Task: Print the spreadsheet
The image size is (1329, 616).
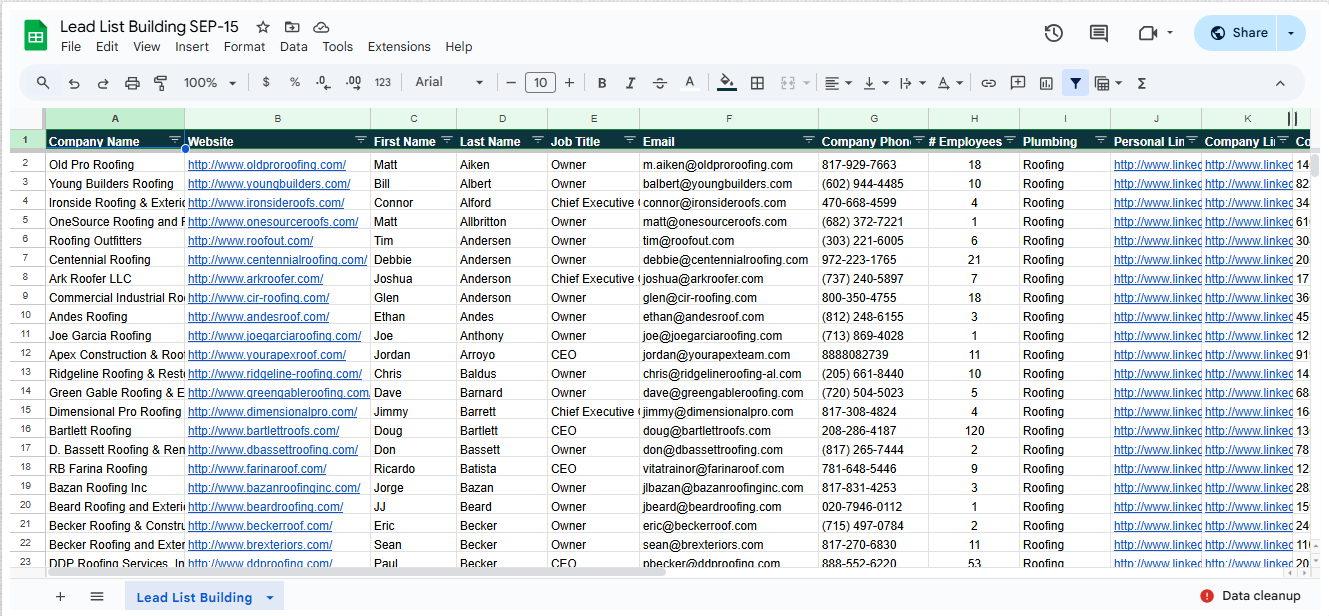Action: pos(132,83)
